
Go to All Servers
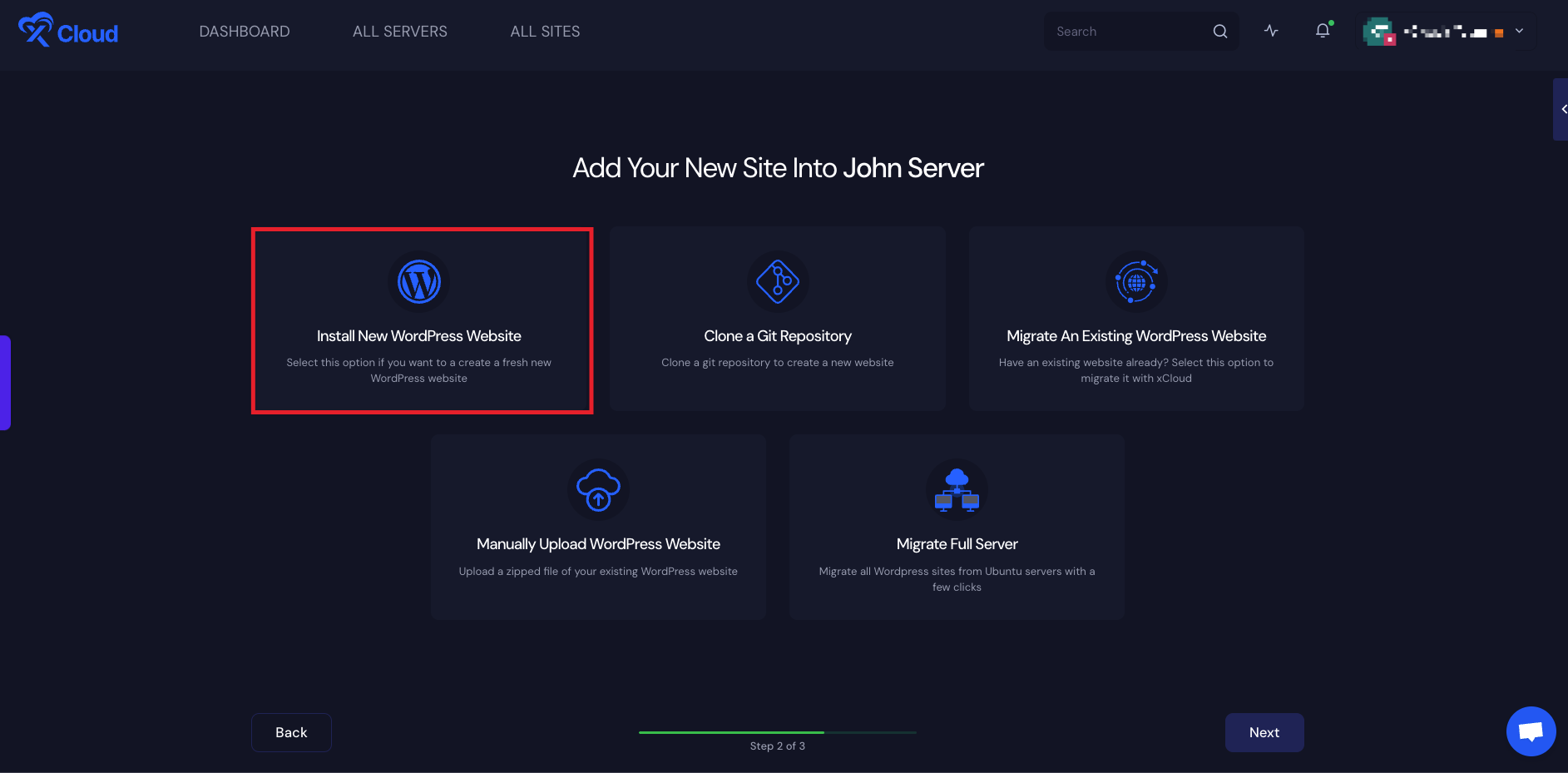click(x=400, y=32)
